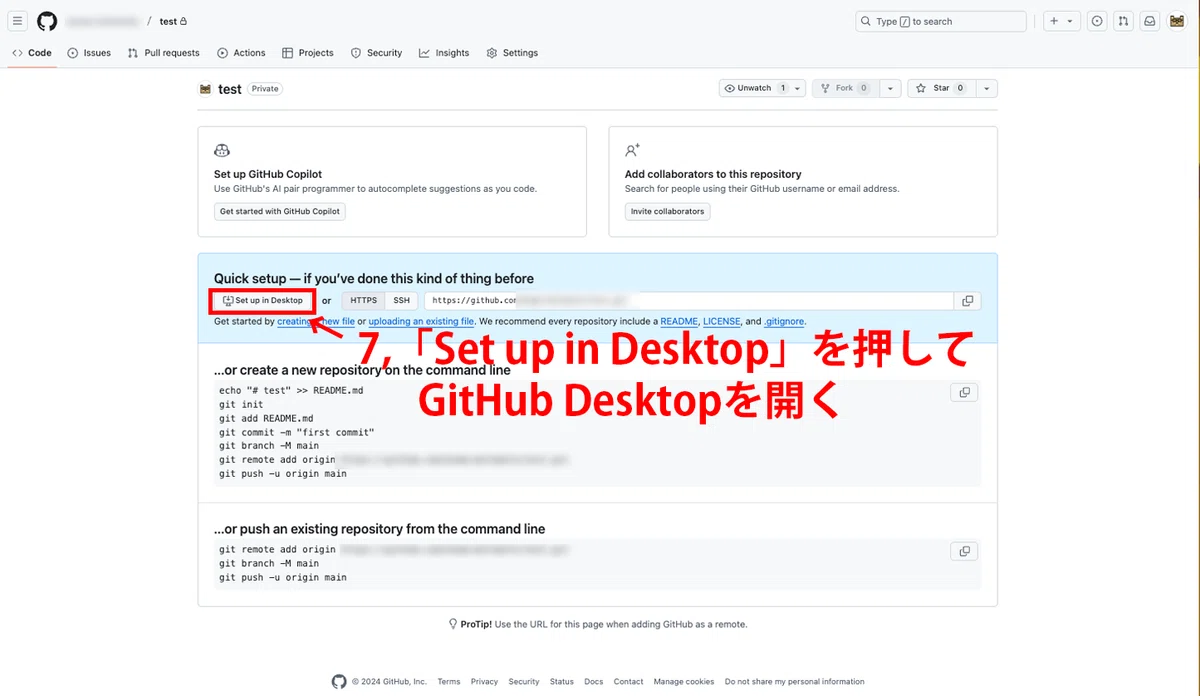Open the Status footer link
Viewport: 1200px width, 696px height.
[x=562, y=682]
